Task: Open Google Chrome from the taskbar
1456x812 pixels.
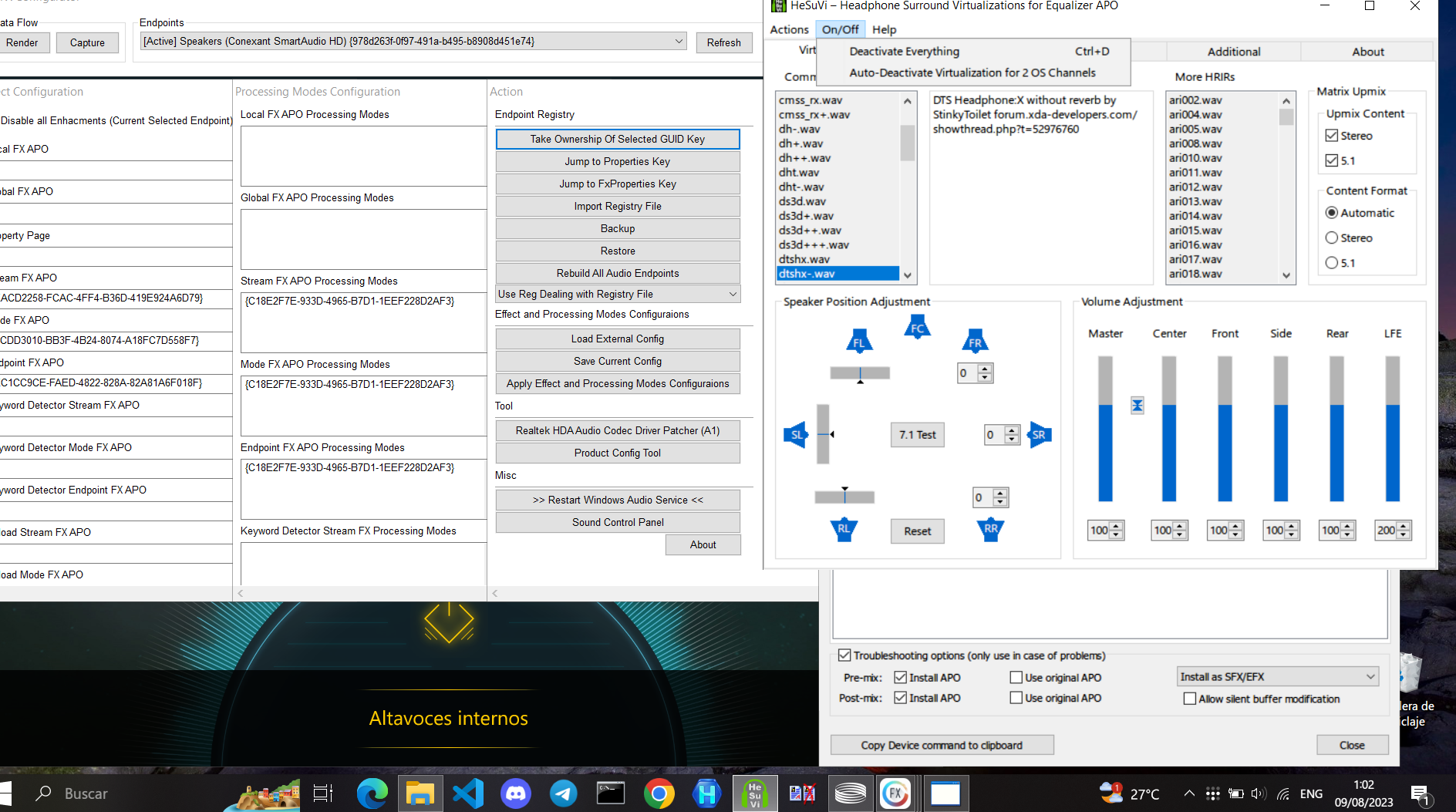Action: point(659,793)
